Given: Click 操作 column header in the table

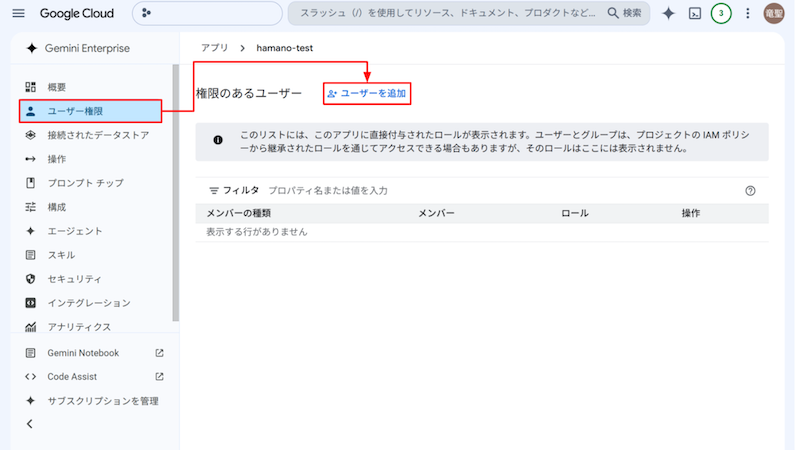Looking at the screenshot, I should click(691, 213).
